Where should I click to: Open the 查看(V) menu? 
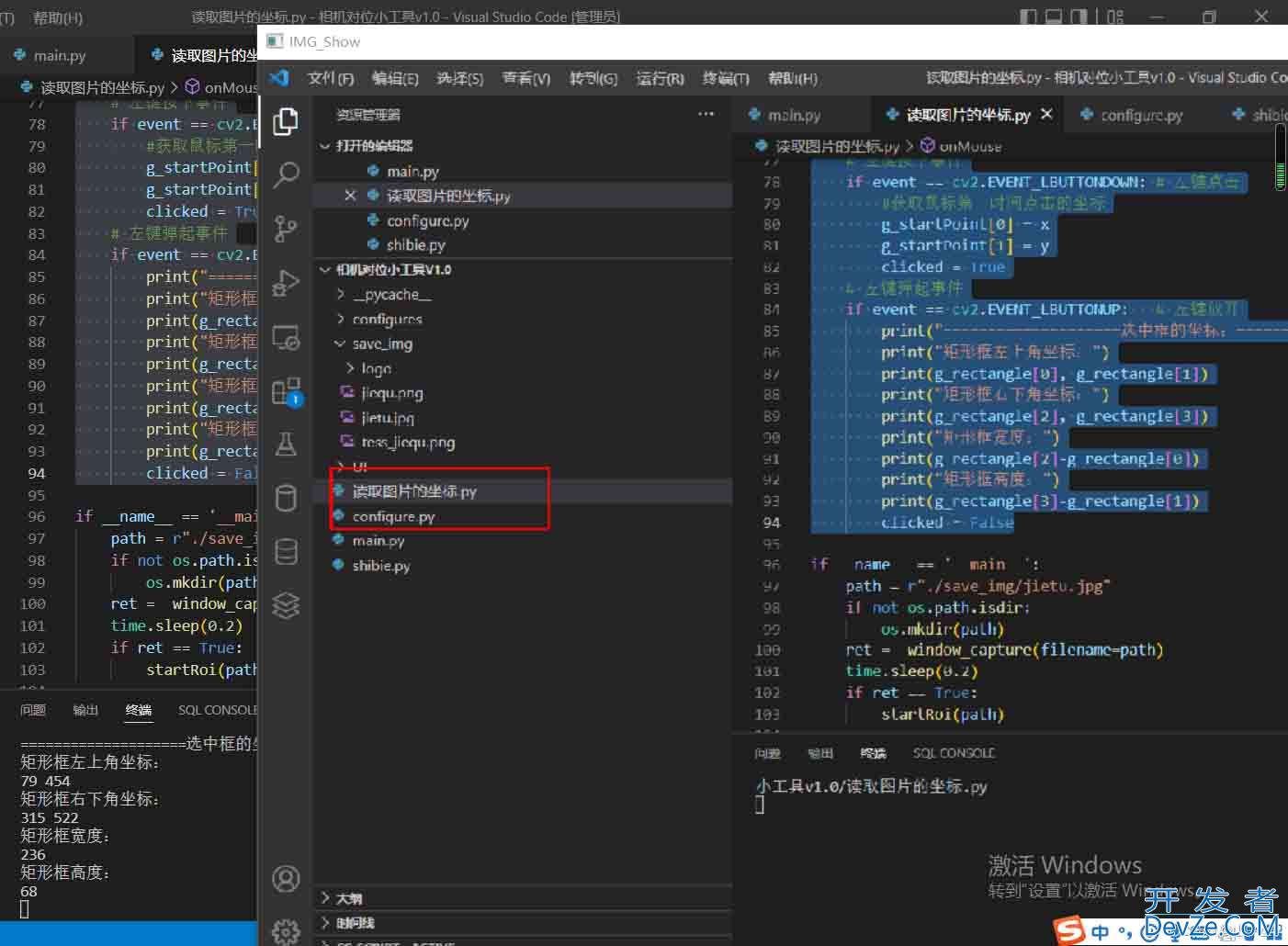click(x=526, y=78)
